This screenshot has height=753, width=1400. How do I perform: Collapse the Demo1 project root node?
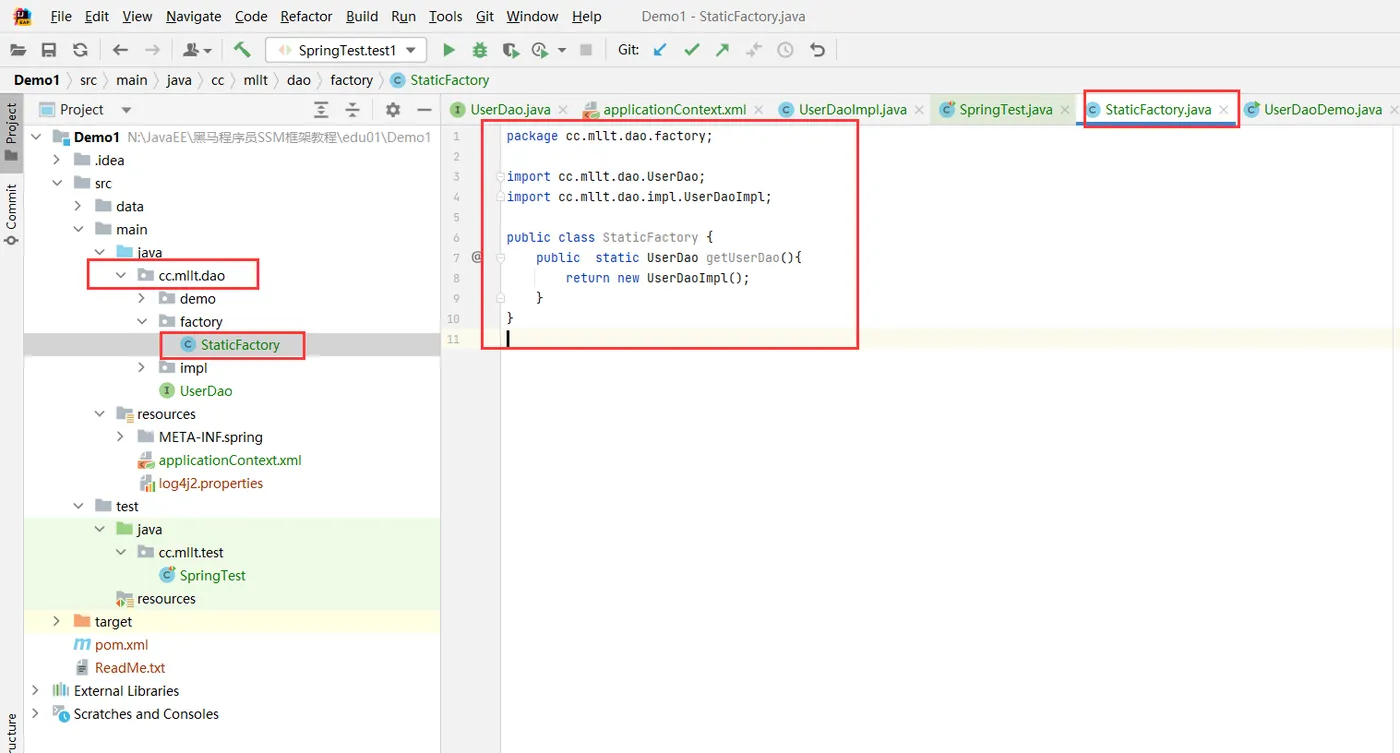pos(36,137)
